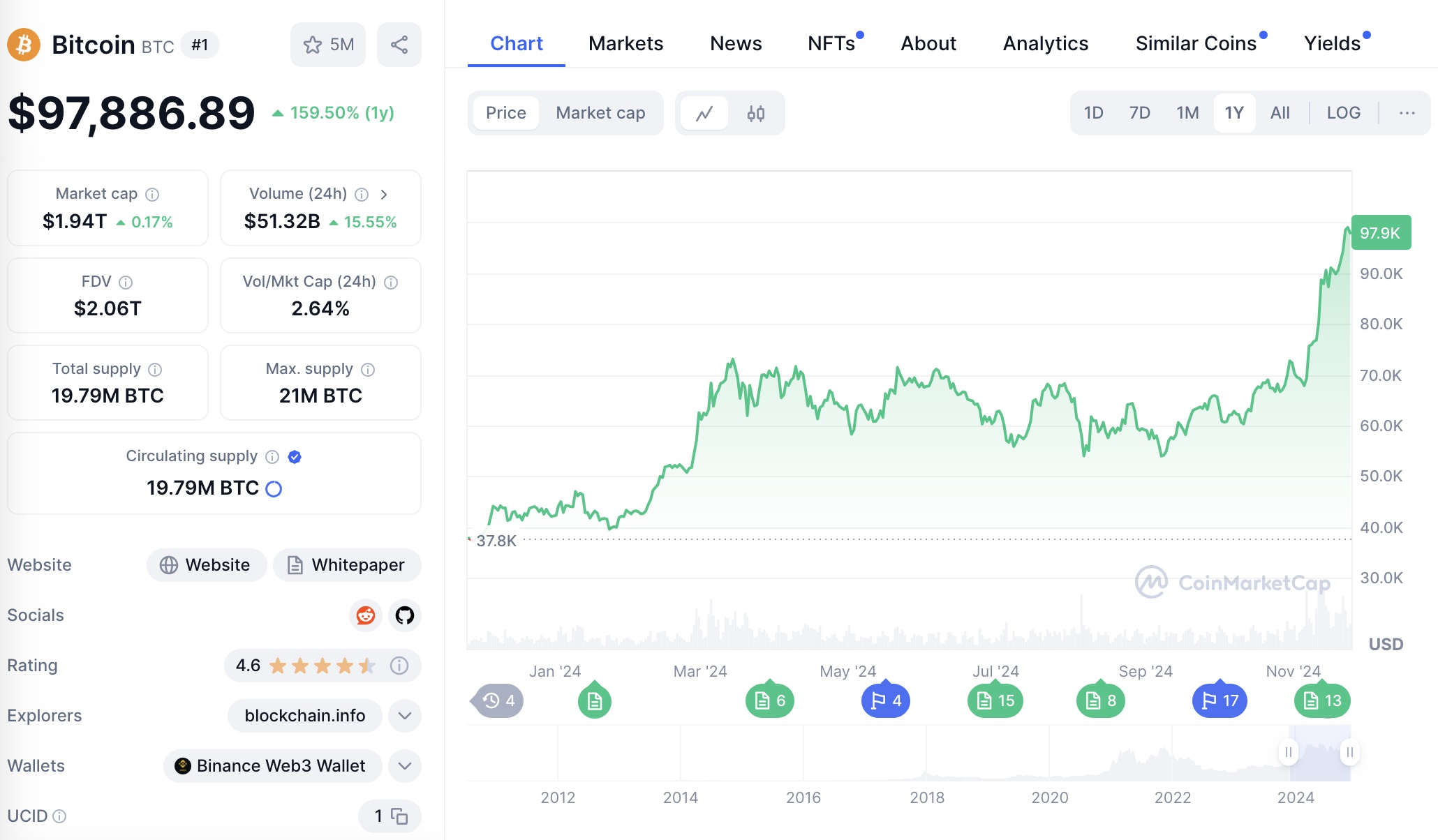Image resolution: width=1438 pixels, height=840 pixels.
Task: Open the Markets tab
Action: point(625,43)
